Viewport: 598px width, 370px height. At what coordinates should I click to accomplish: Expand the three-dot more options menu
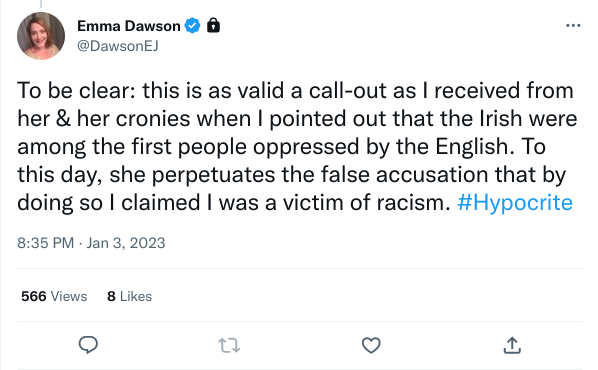(x=573, y=26)
